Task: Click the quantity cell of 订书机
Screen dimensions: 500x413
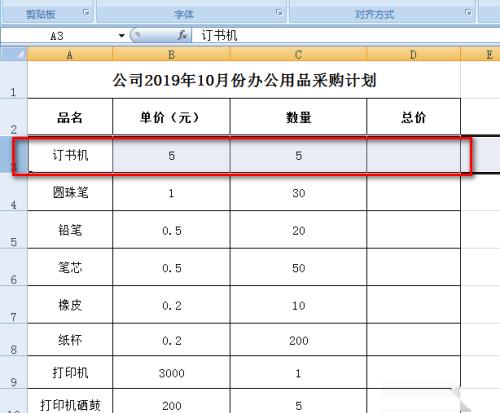Action: pyautogui.click(x=298, y=155)
